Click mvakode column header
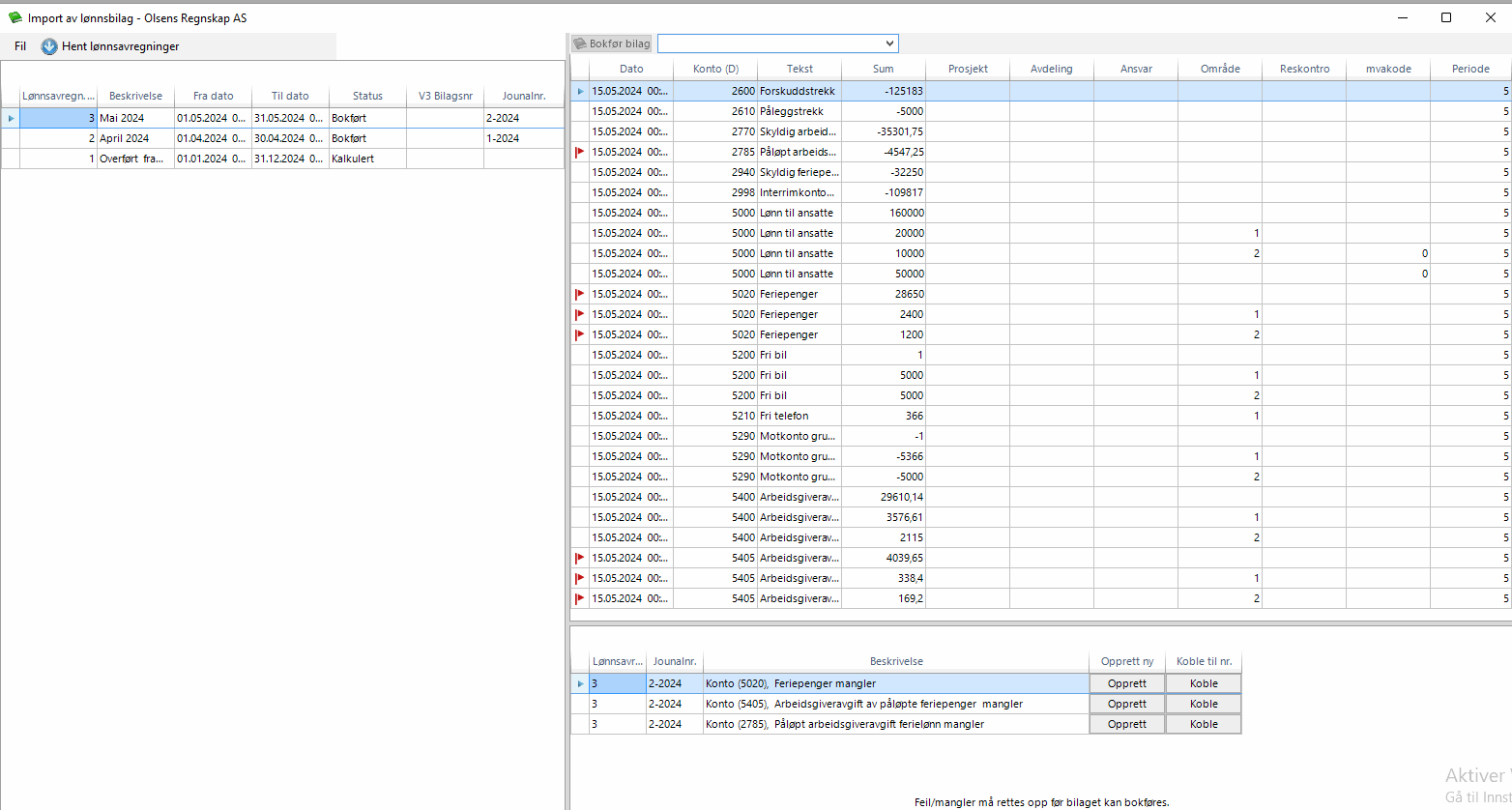 click(x=1388, y=69)
